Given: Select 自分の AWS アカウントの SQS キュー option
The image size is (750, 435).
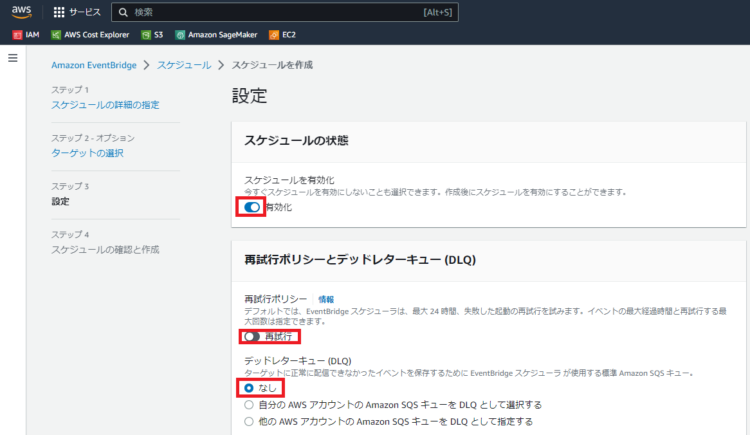Looking at the screenshot, I should tap(249, 405).
